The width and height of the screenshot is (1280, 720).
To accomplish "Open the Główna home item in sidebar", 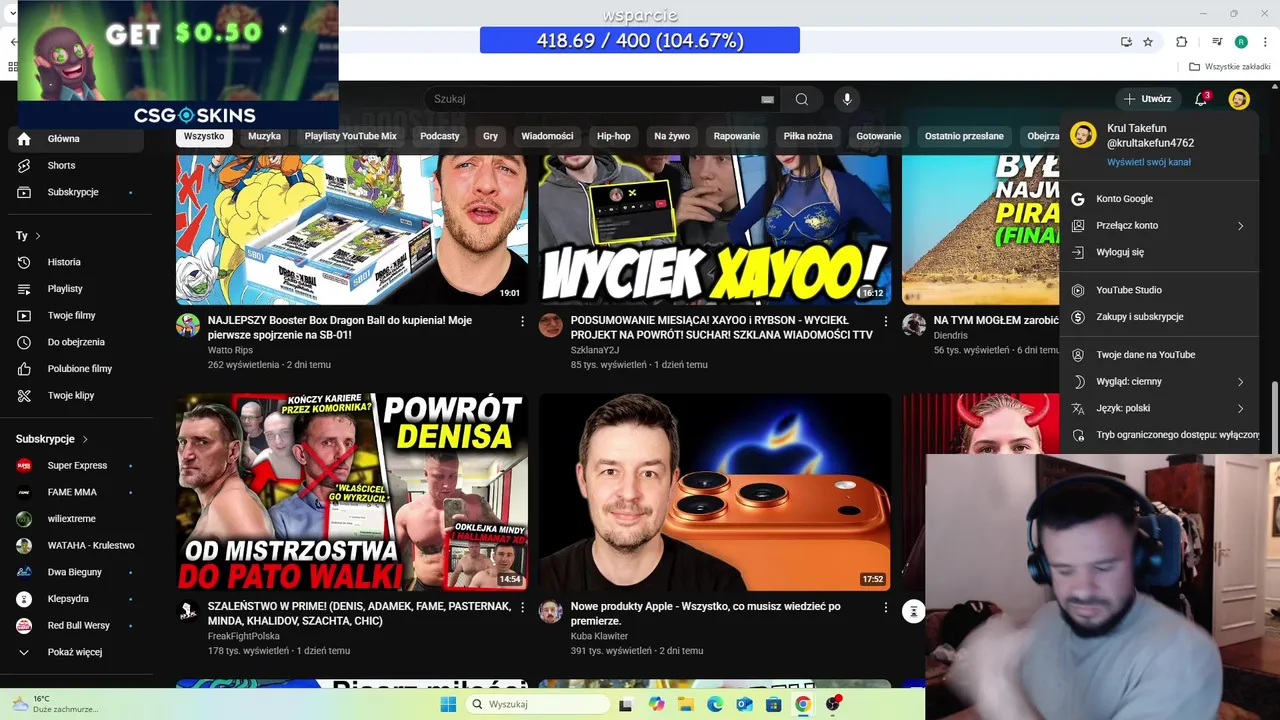I will [76, 139].
